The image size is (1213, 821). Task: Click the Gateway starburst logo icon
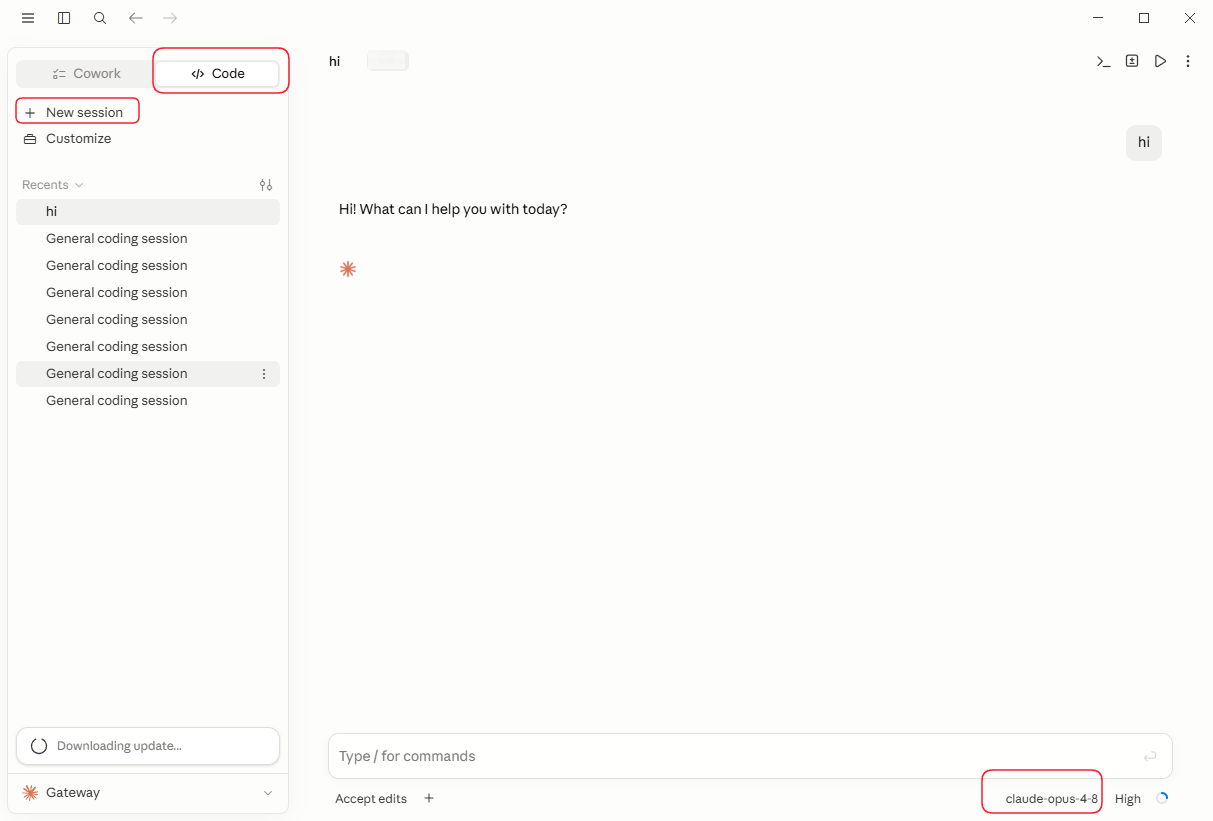pyautogui.click(x=31, y=793)
